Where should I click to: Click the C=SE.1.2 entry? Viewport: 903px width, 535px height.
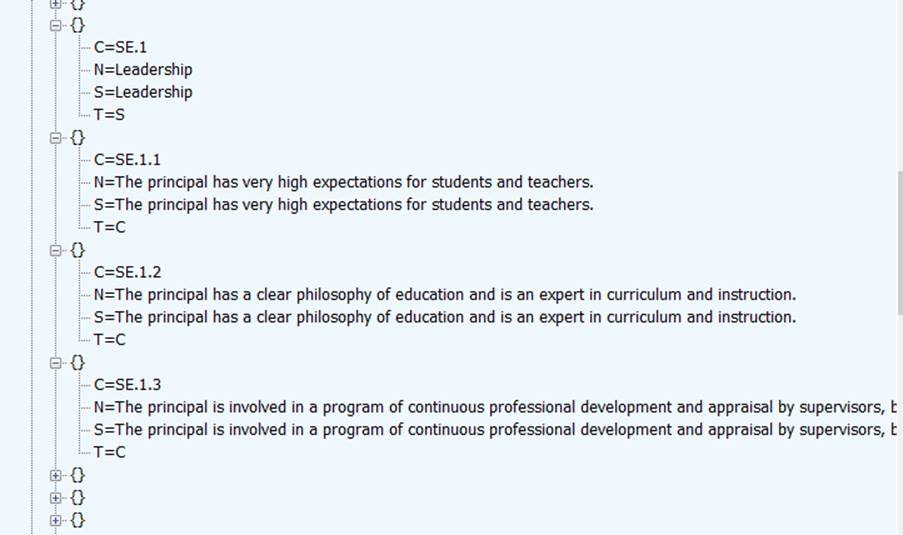click(x=127, y=272)
